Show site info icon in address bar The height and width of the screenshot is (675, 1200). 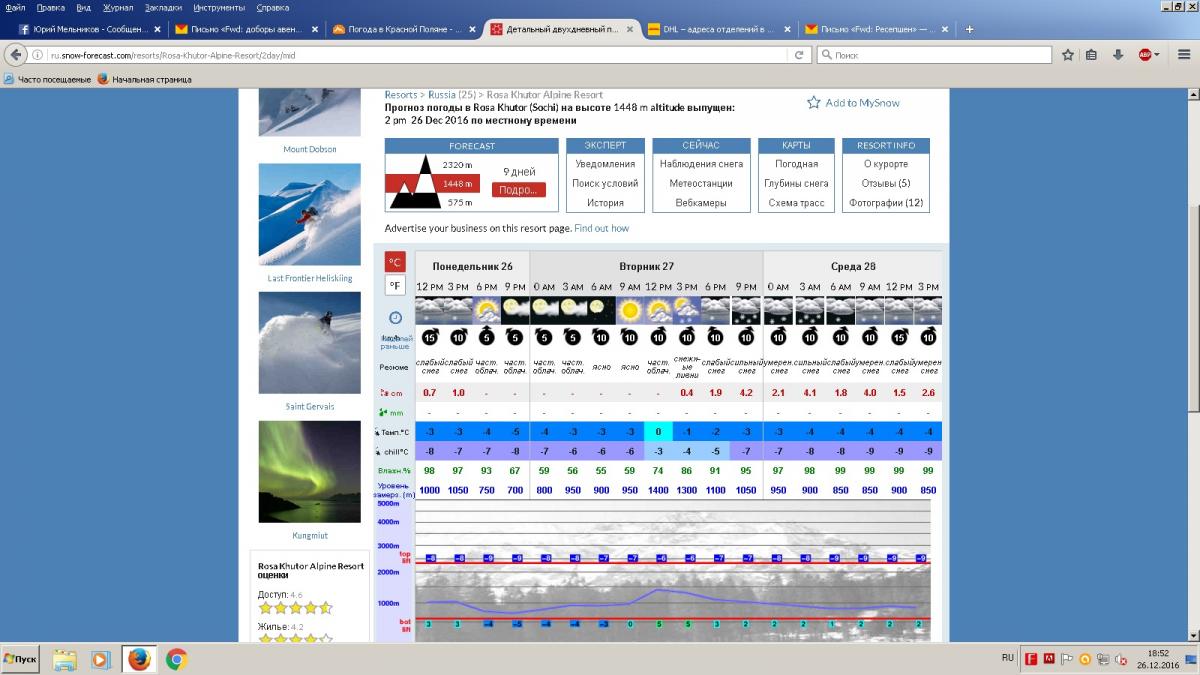(x=38, y=55)
